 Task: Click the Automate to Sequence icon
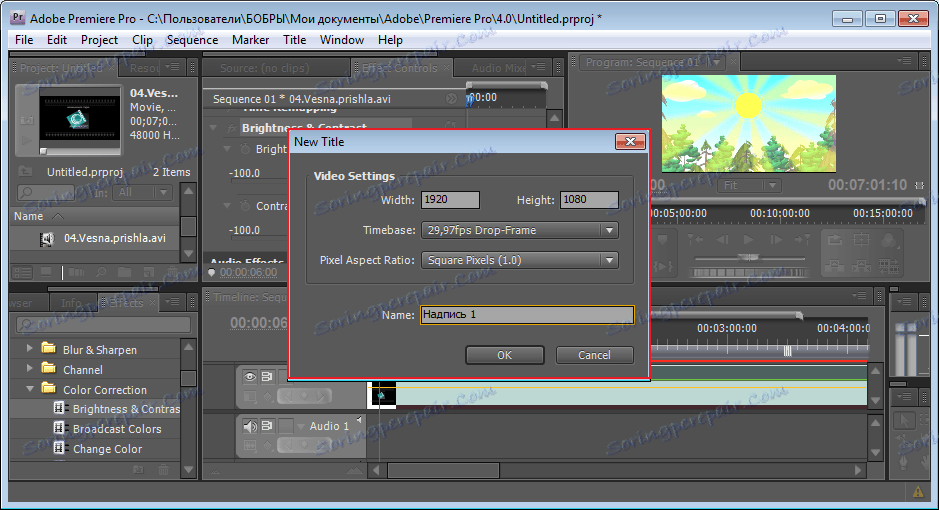coord(76,272)
